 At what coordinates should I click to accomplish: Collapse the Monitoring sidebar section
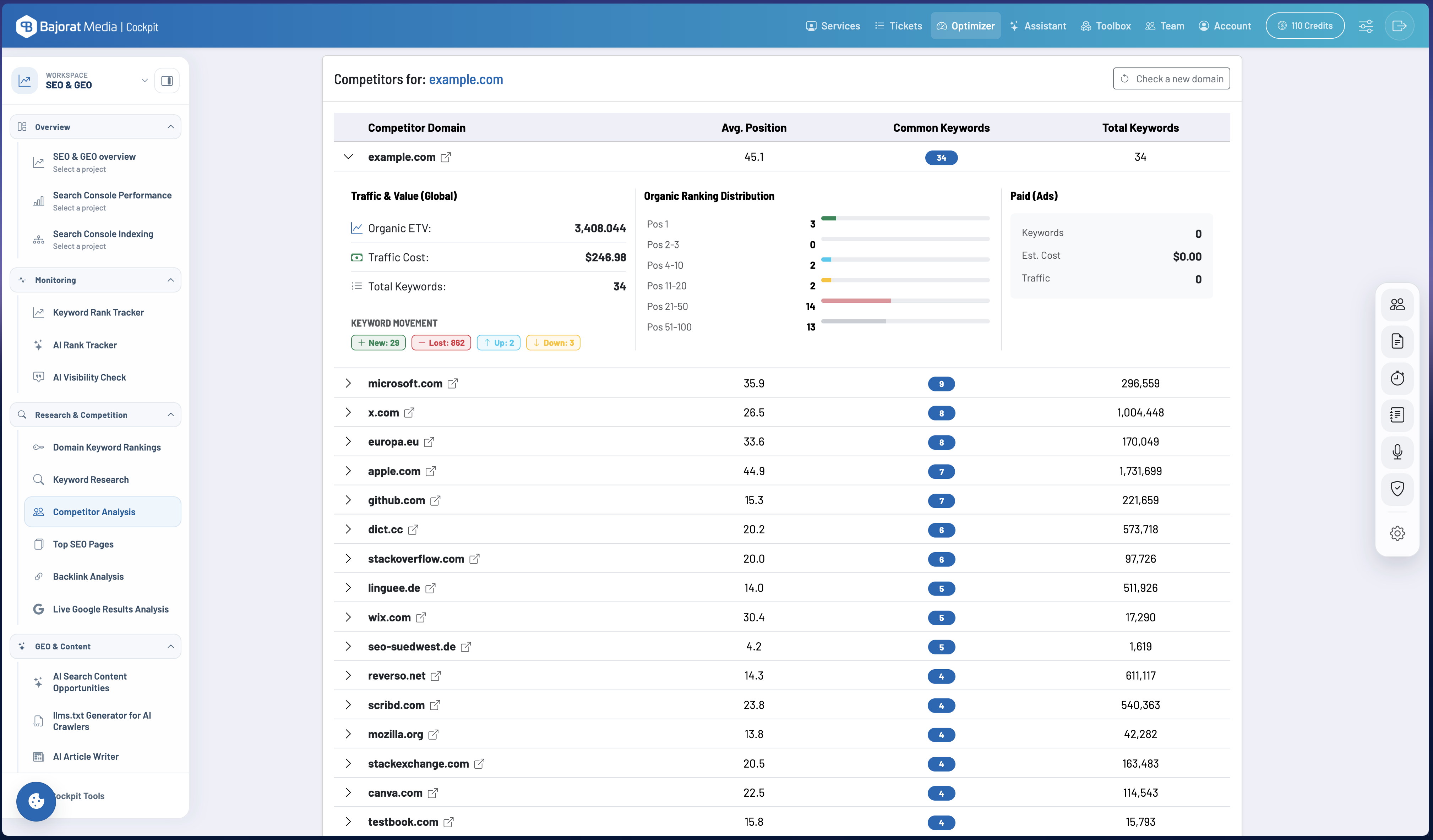[x=96, y=280]
